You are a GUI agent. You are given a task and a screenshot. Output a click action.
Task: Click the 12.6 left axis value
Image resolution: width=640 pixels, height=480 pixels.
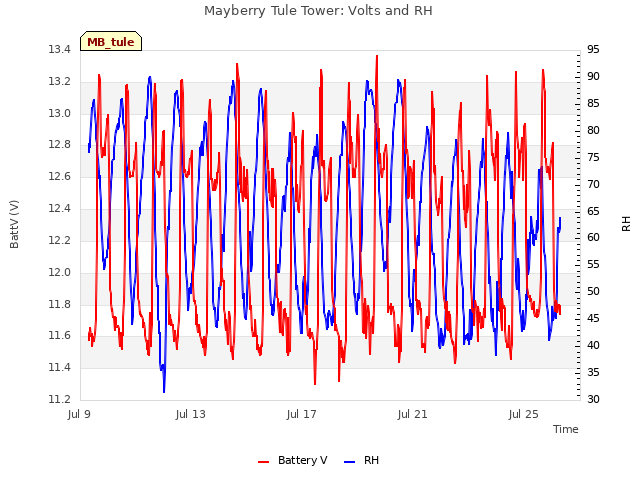click(x=60, y=176)
